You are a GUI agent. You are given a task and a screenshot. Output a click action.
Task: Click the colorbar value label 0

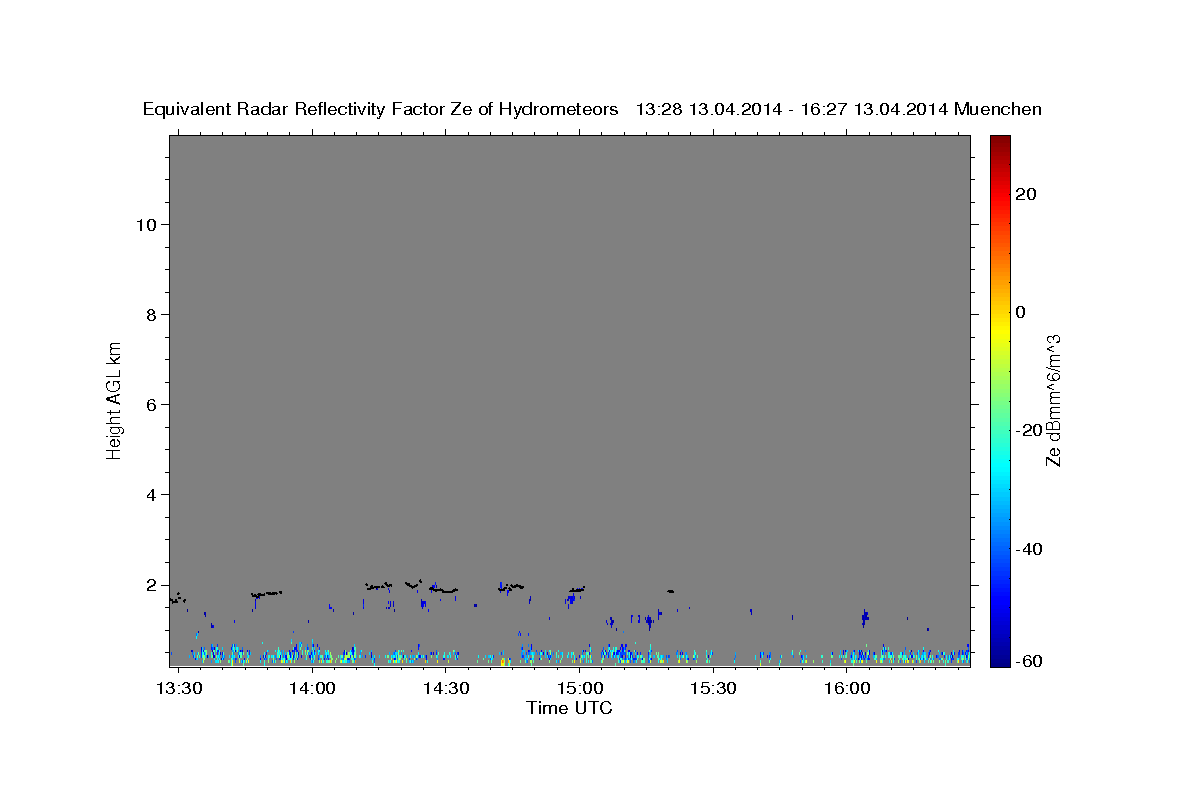click(1021, 312)
